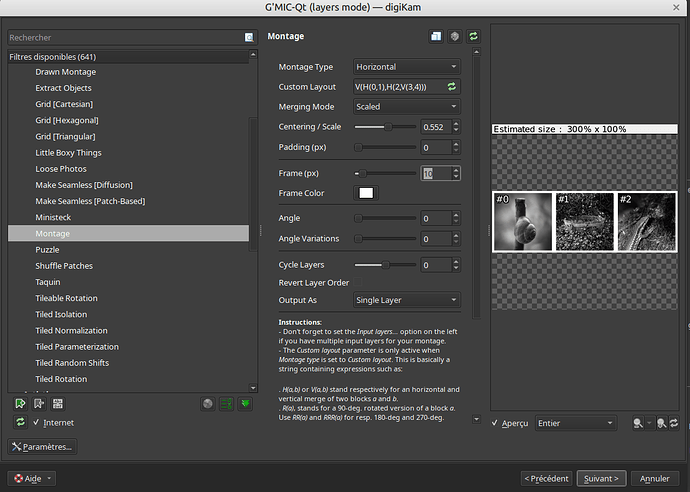Click the Précédent button
The image size is (690, 492).
tap(547, 478)
